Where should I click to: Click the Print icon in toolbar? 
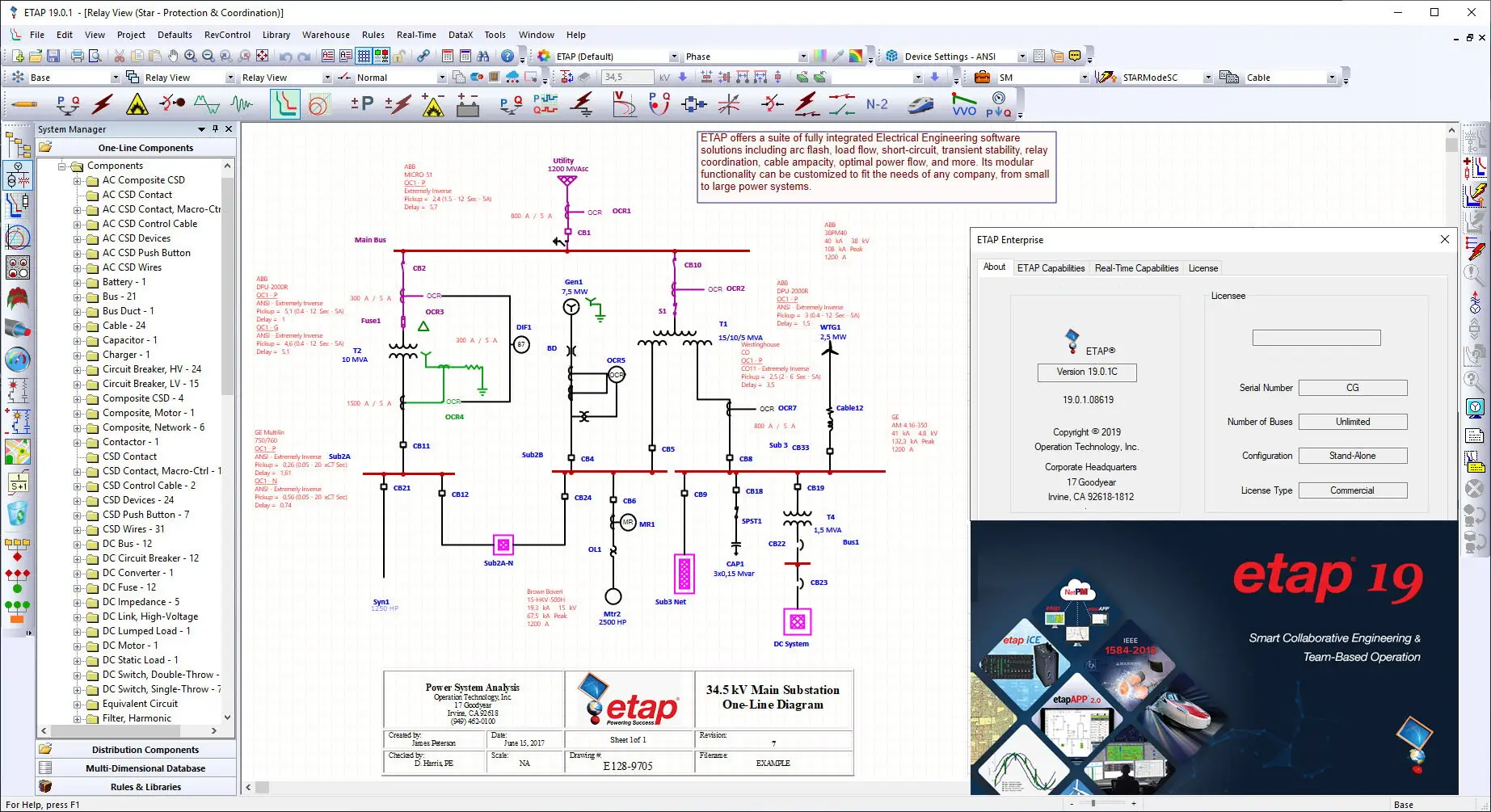(x=77, y=56)
